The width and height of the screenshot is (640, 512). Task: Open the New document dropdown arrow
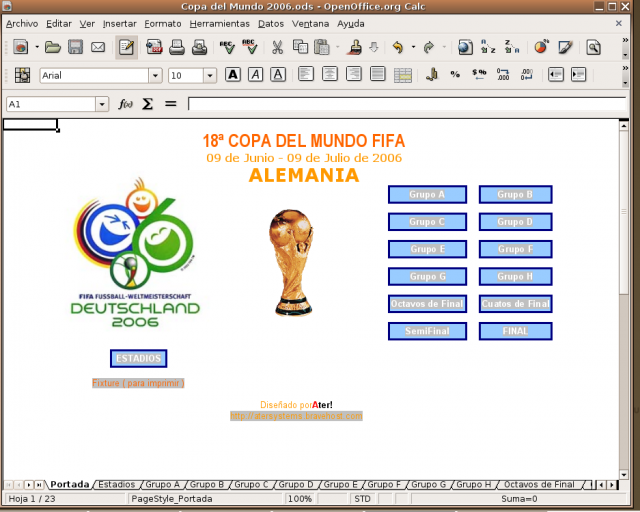[37, 47]
